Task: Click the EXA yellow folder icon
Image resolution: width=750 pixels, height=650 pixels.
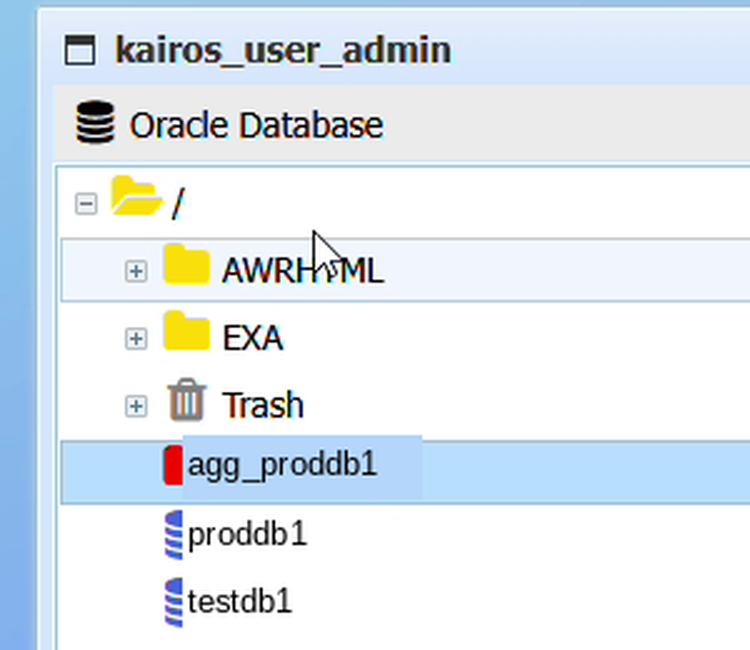Action: 187,331
